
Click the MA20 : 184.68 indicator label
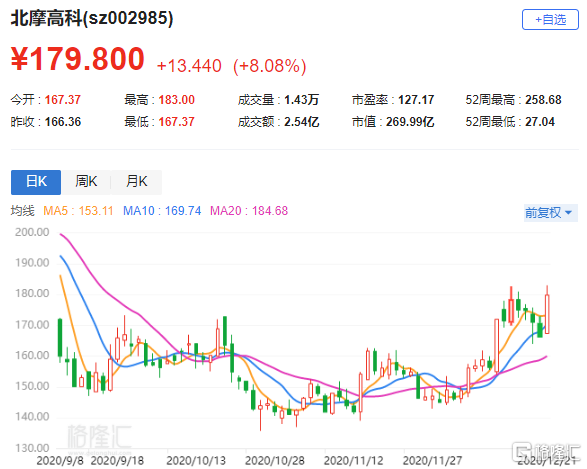click(x=249, y=211)
